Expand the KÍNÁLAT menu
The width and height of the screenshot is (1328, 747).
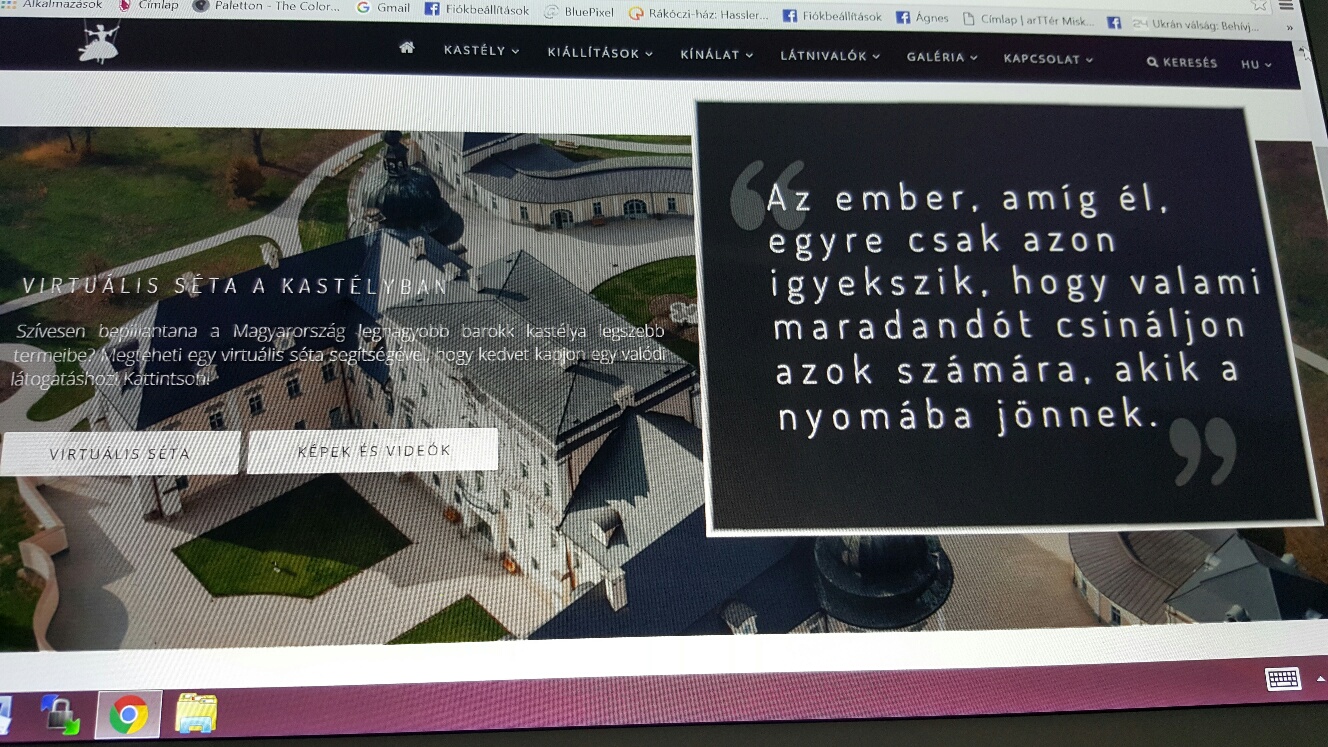click(717, 55)
